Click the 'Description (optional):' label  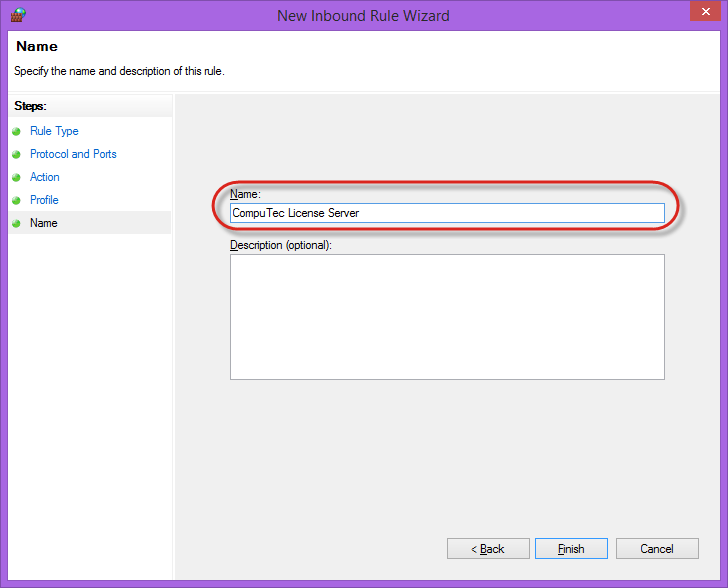click(281, 245)
